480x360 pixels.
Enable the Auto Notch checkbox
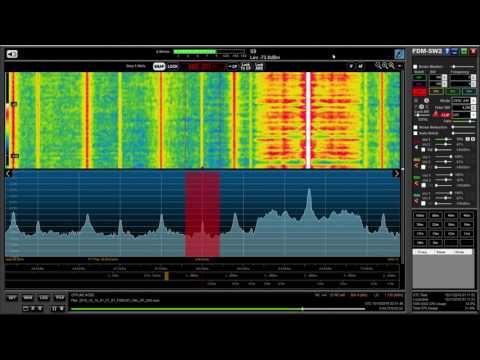(415, 133)
